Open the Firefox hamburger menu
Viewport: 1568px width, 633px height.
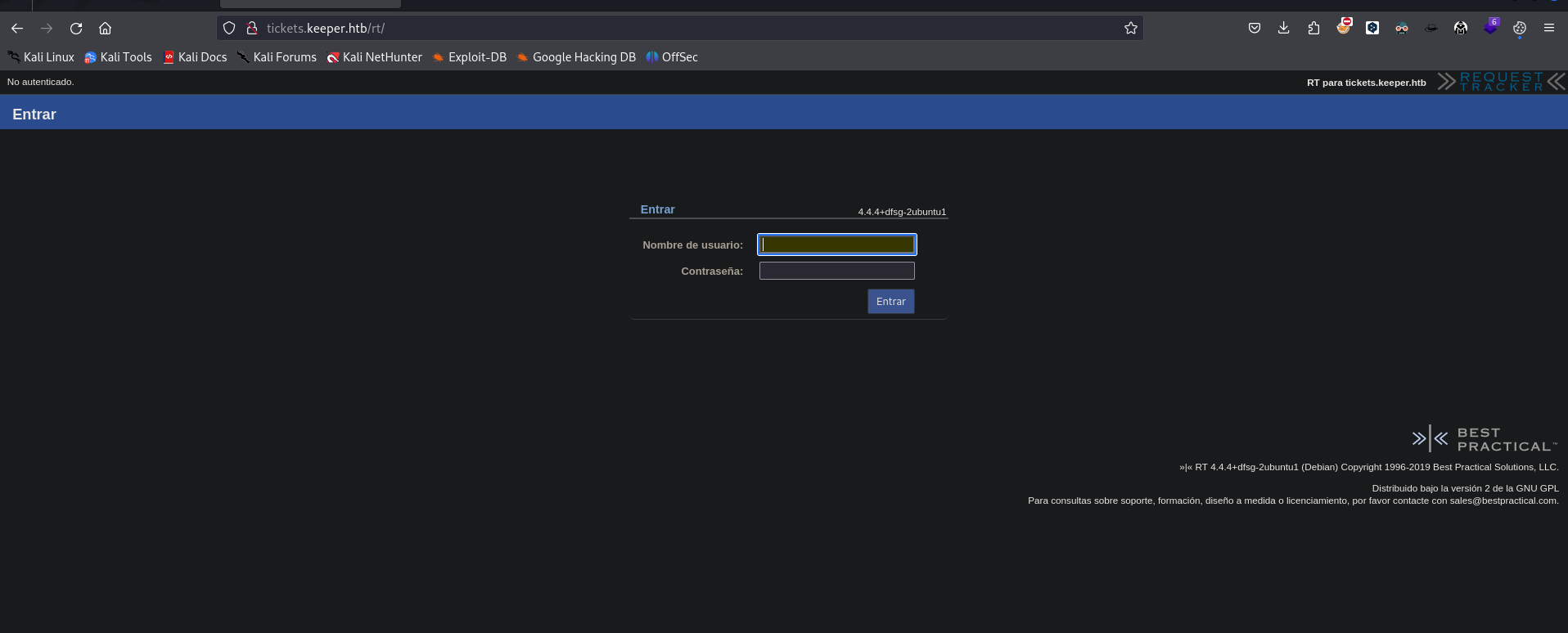click(1548, 28)
